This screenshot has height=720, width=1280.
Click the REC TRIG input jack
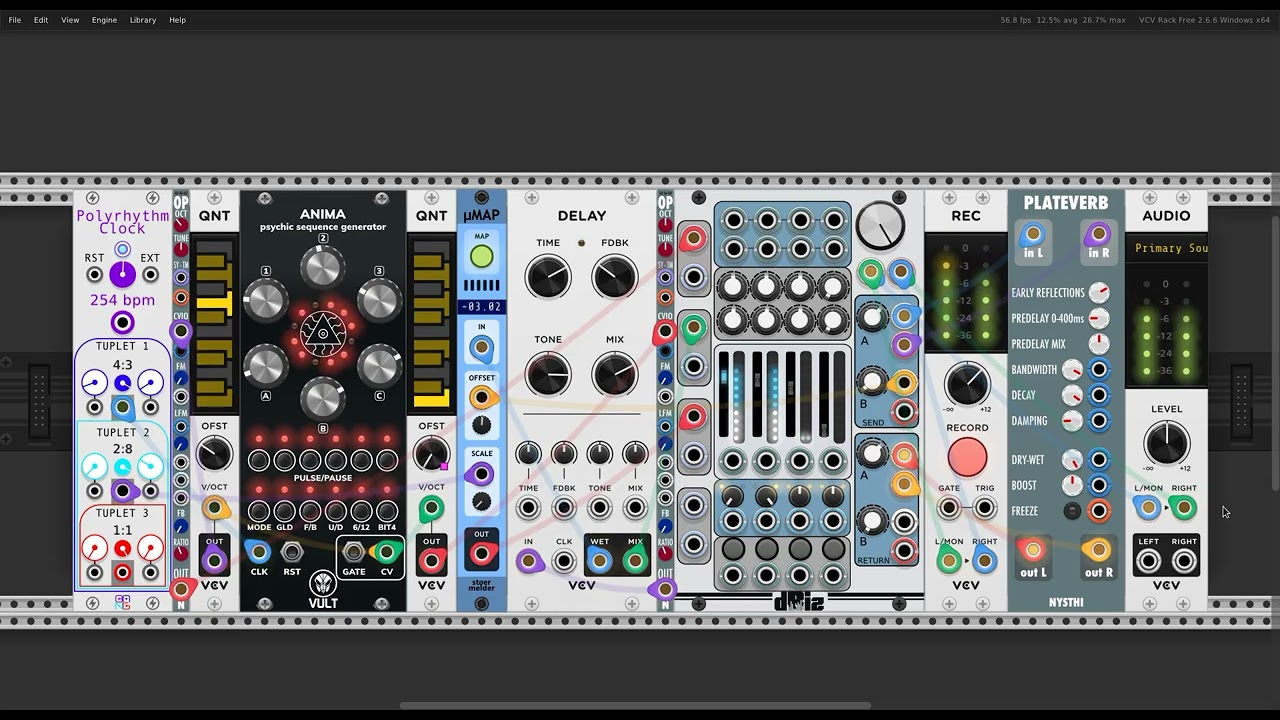(x=985, y=509)
